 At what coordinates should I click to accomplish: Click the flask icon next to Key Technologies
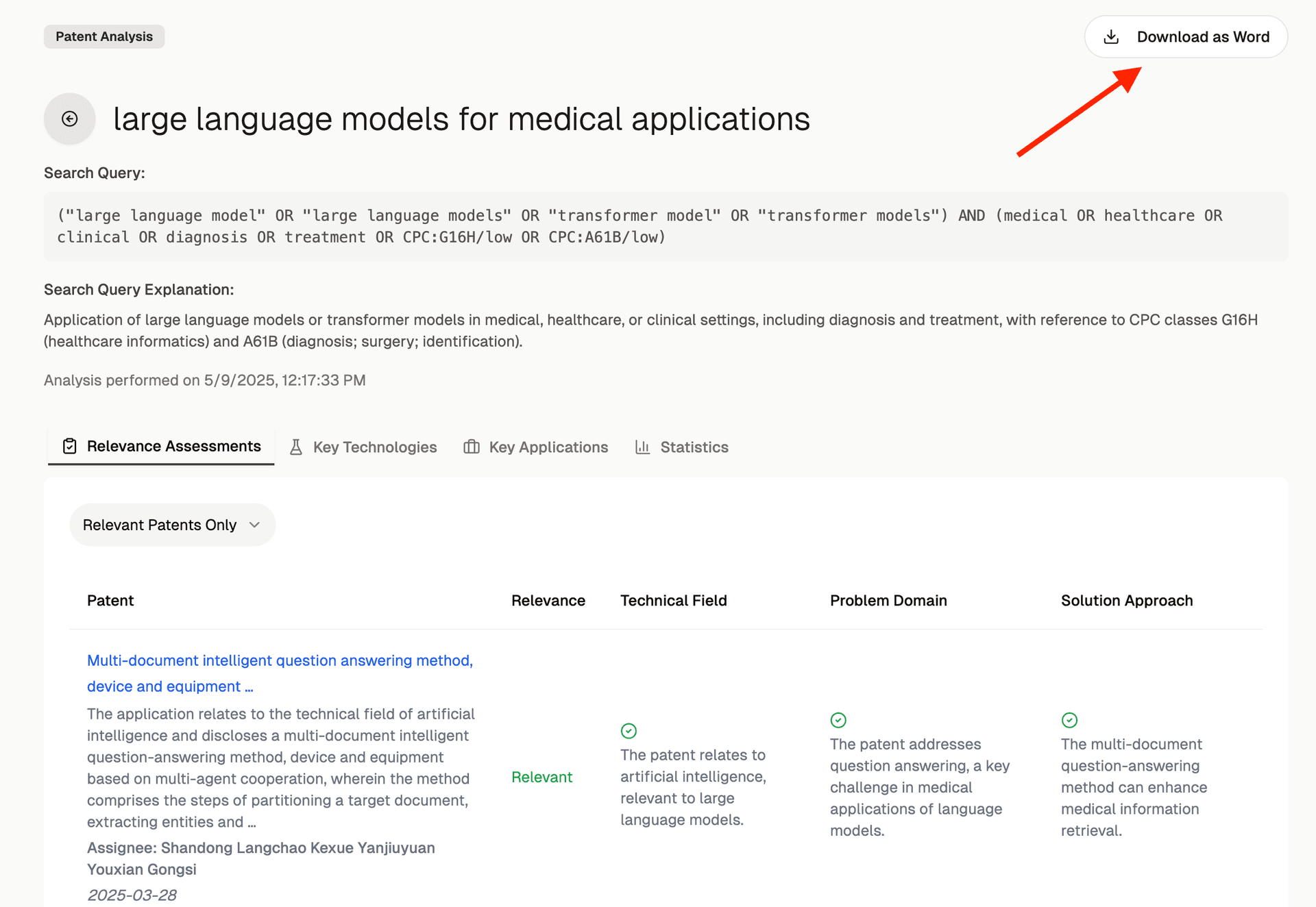pos(296,447)
